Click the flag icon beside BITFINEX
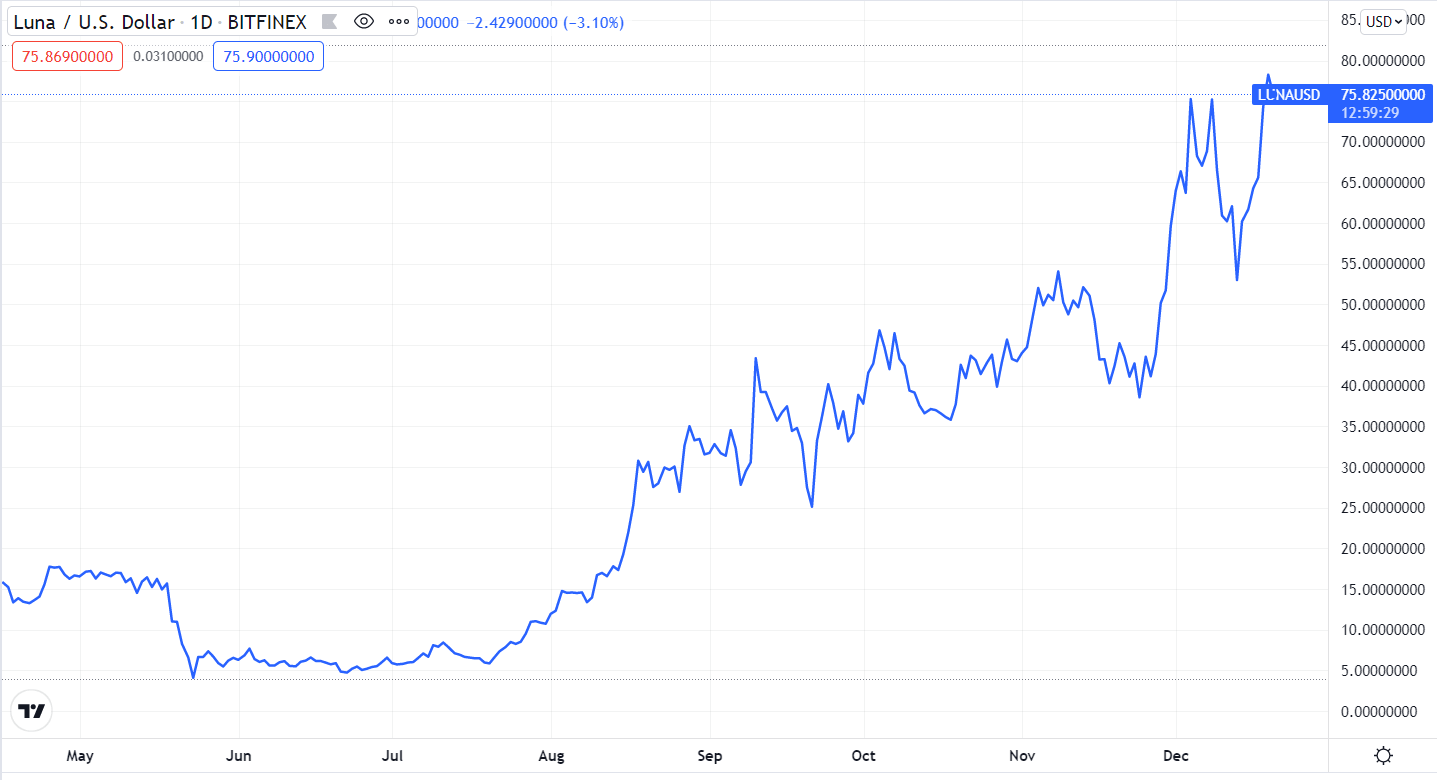The image size is (1437, 780). tap(329, 21)
